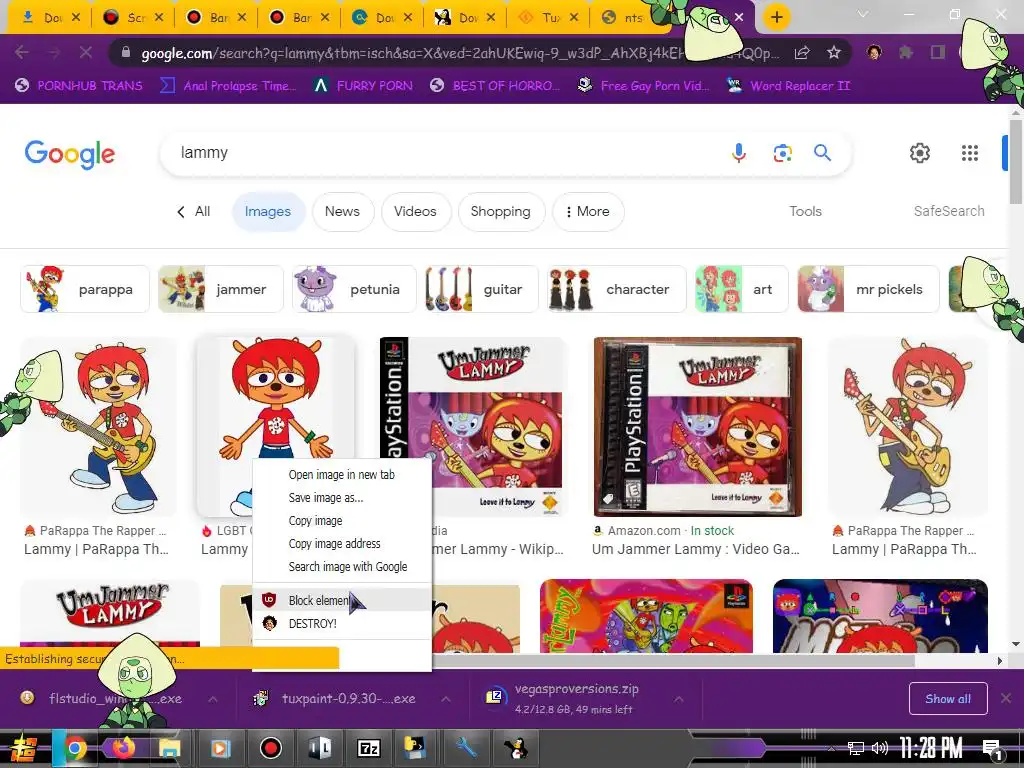The image size is (1024, 768).
Task: Expand options for vegasproversions.zip download
Action: tap(679, 699)
